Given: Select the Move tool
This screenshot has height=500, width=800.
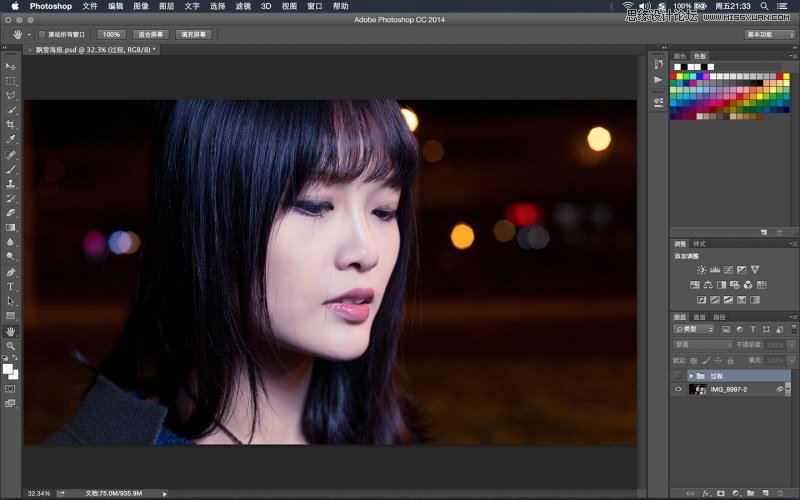Looking at the screenshot, I should [11, 66].
